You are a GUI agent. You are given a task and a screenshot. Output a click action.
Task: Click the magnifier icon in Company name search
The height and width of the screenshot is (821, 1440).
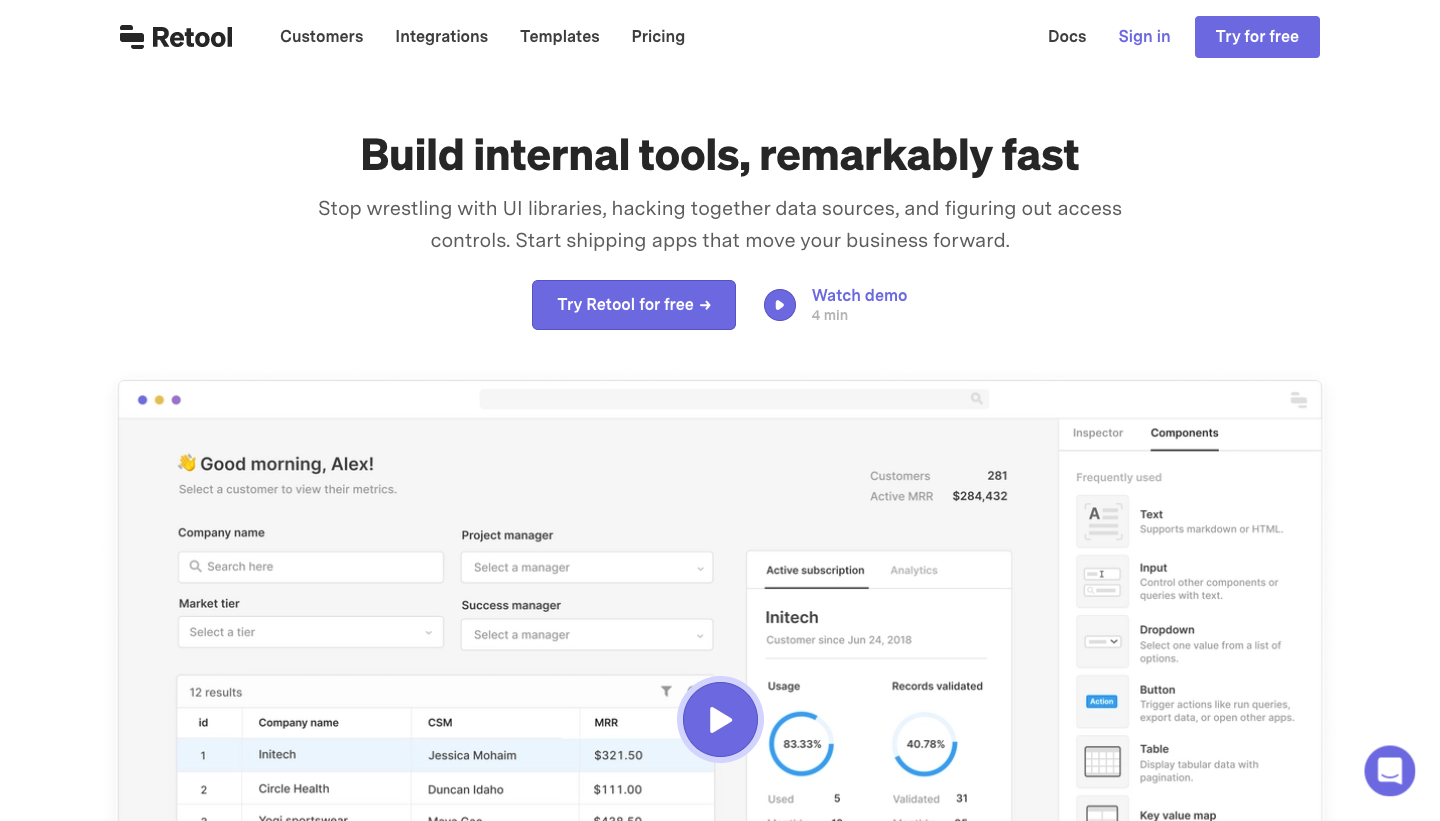(x=195, y=566)
